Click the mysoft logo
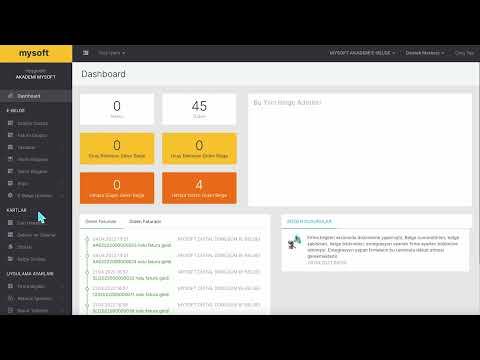480x360 pixels. tap(34, 53)
